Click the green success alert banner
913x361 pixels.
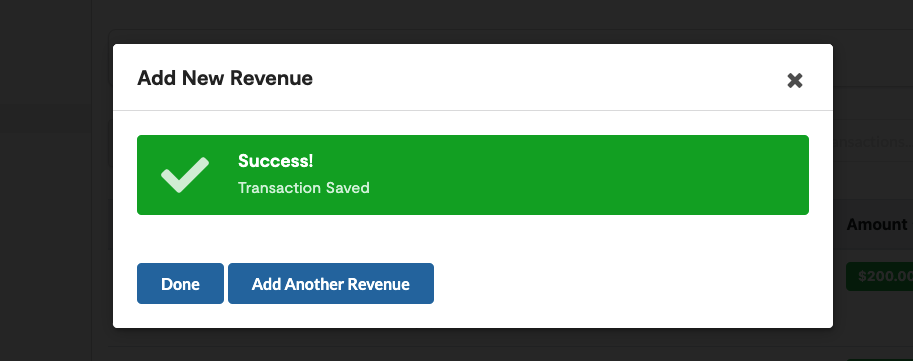coord(473,175)
